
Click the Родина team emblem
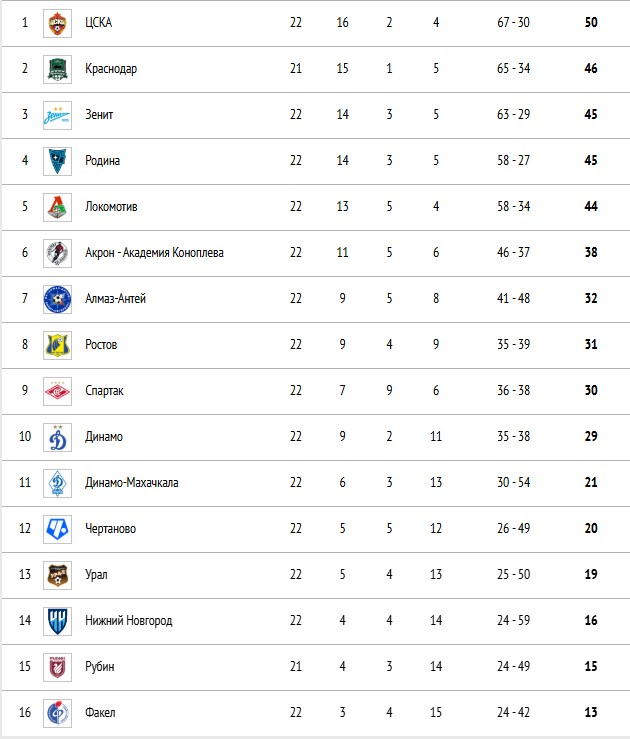pyautogui.click(x=57, y=161)
